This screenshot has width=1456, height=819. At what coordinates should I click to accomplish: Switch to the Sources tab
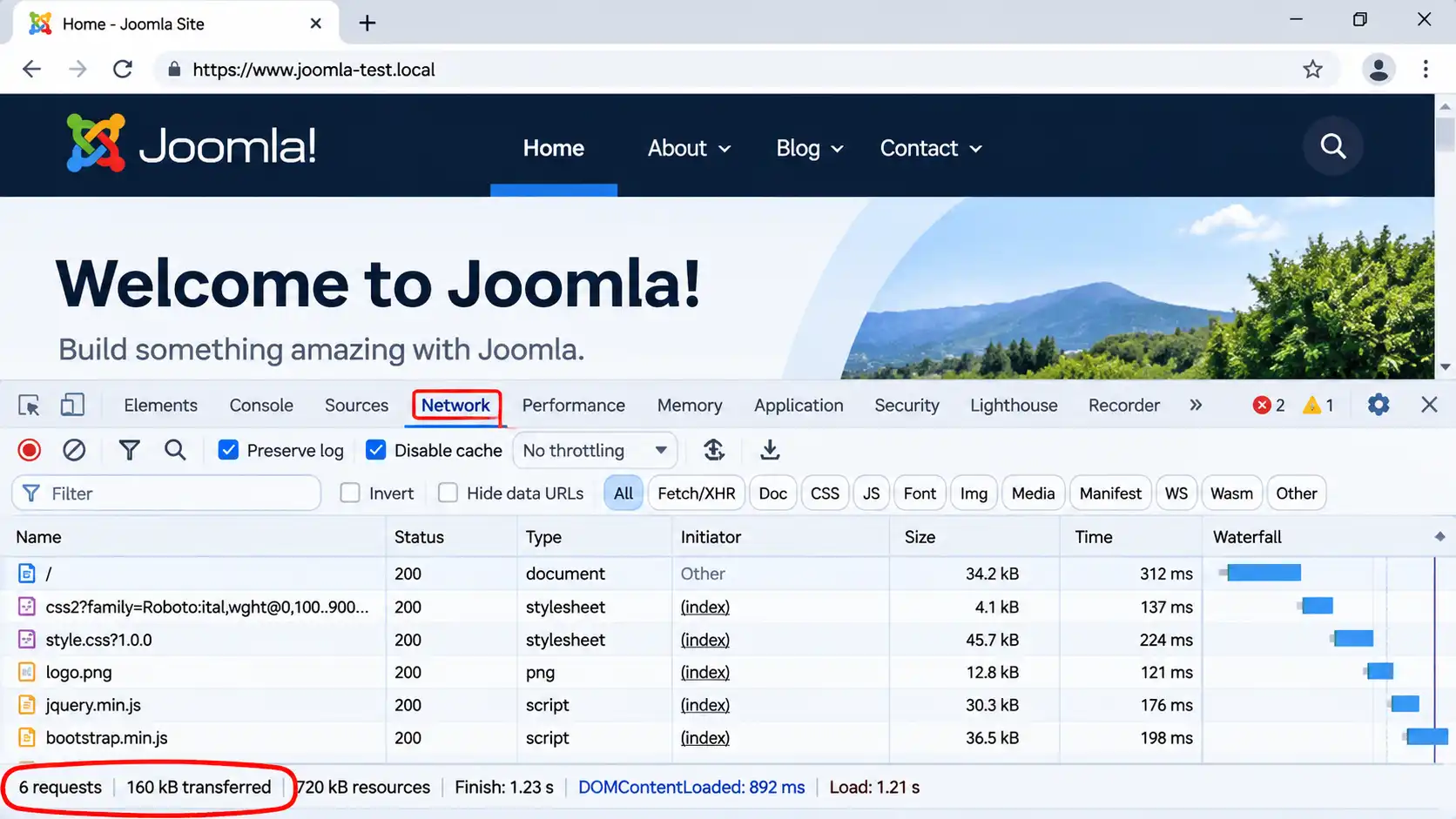pos(356,405)
